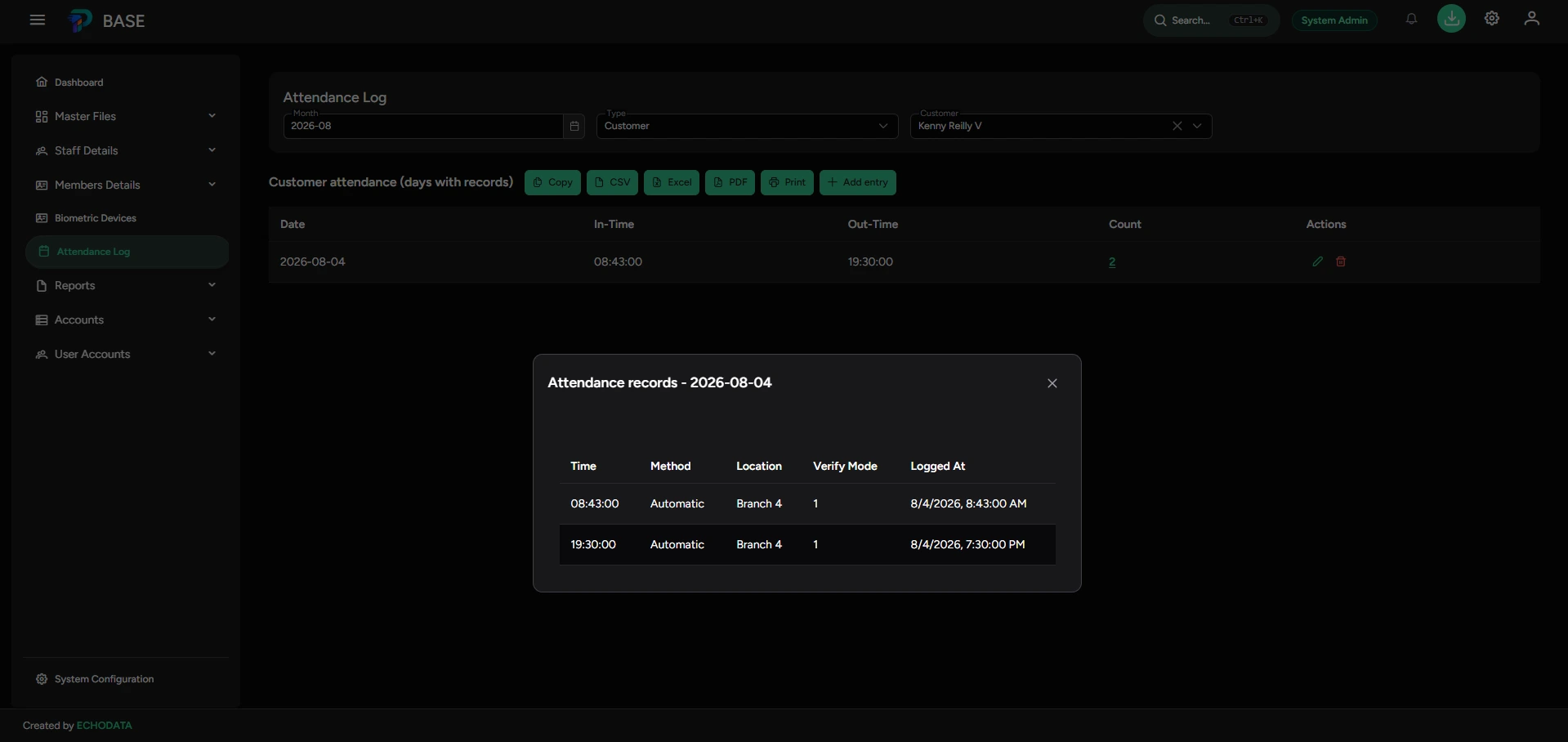Screen dimensions: 1568x742
Task: Open the count link 2
Action: tap(1112, 261)
